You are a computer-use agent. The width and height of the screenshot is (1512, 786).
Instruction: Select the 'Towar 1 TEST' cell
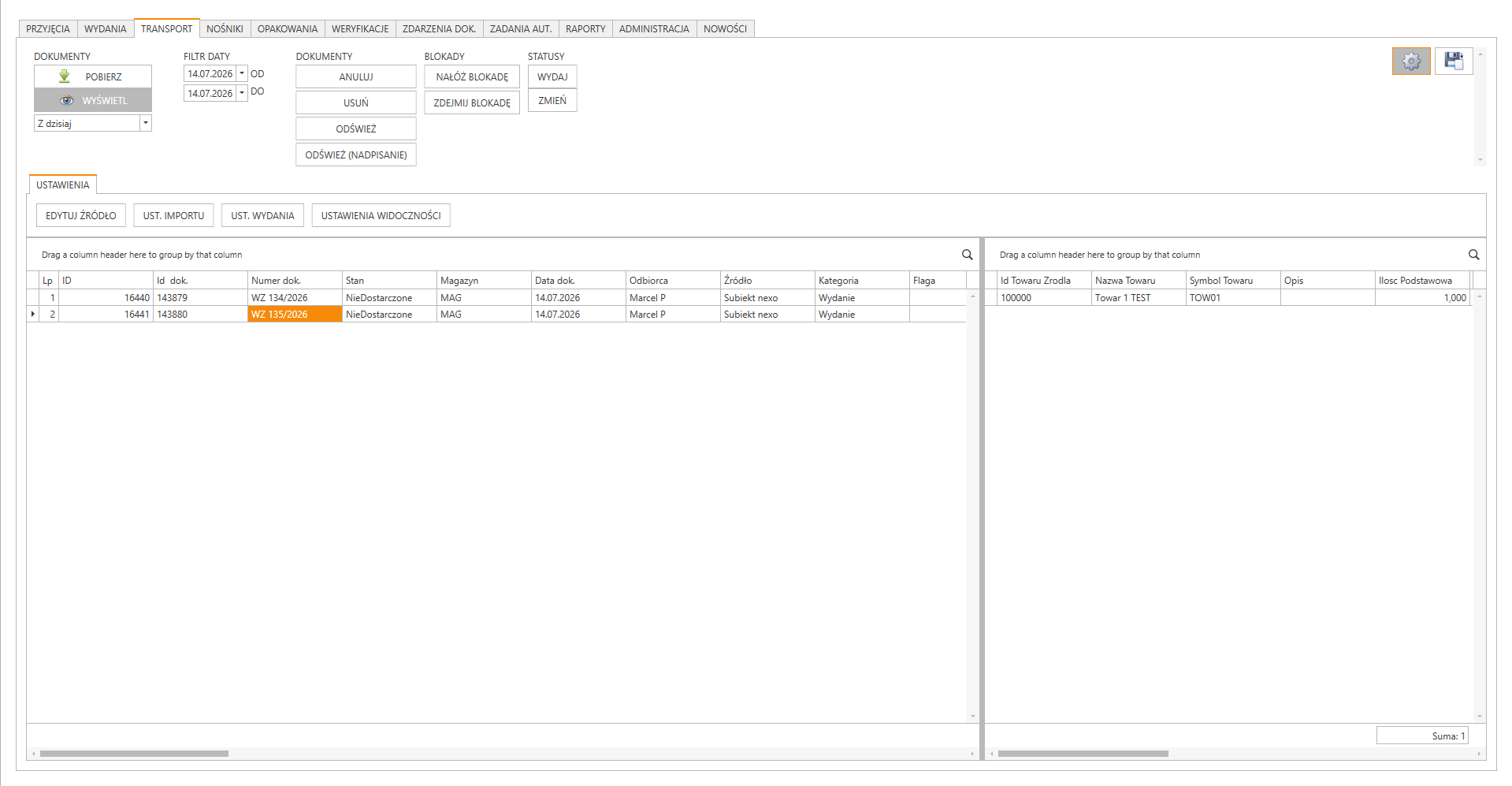1139,297
